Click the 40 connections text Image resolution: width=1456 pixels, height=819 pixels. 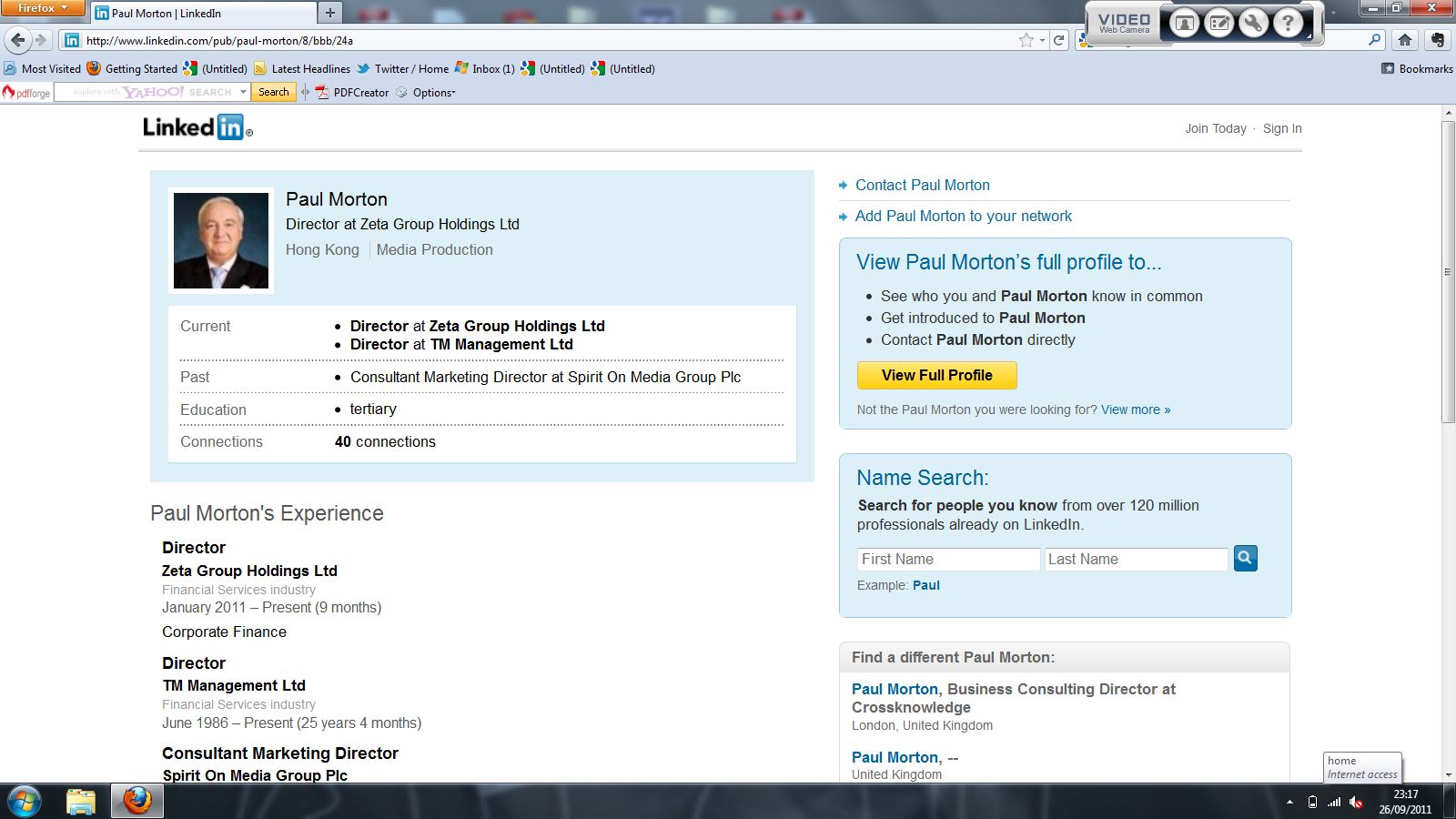pos(385,441)
